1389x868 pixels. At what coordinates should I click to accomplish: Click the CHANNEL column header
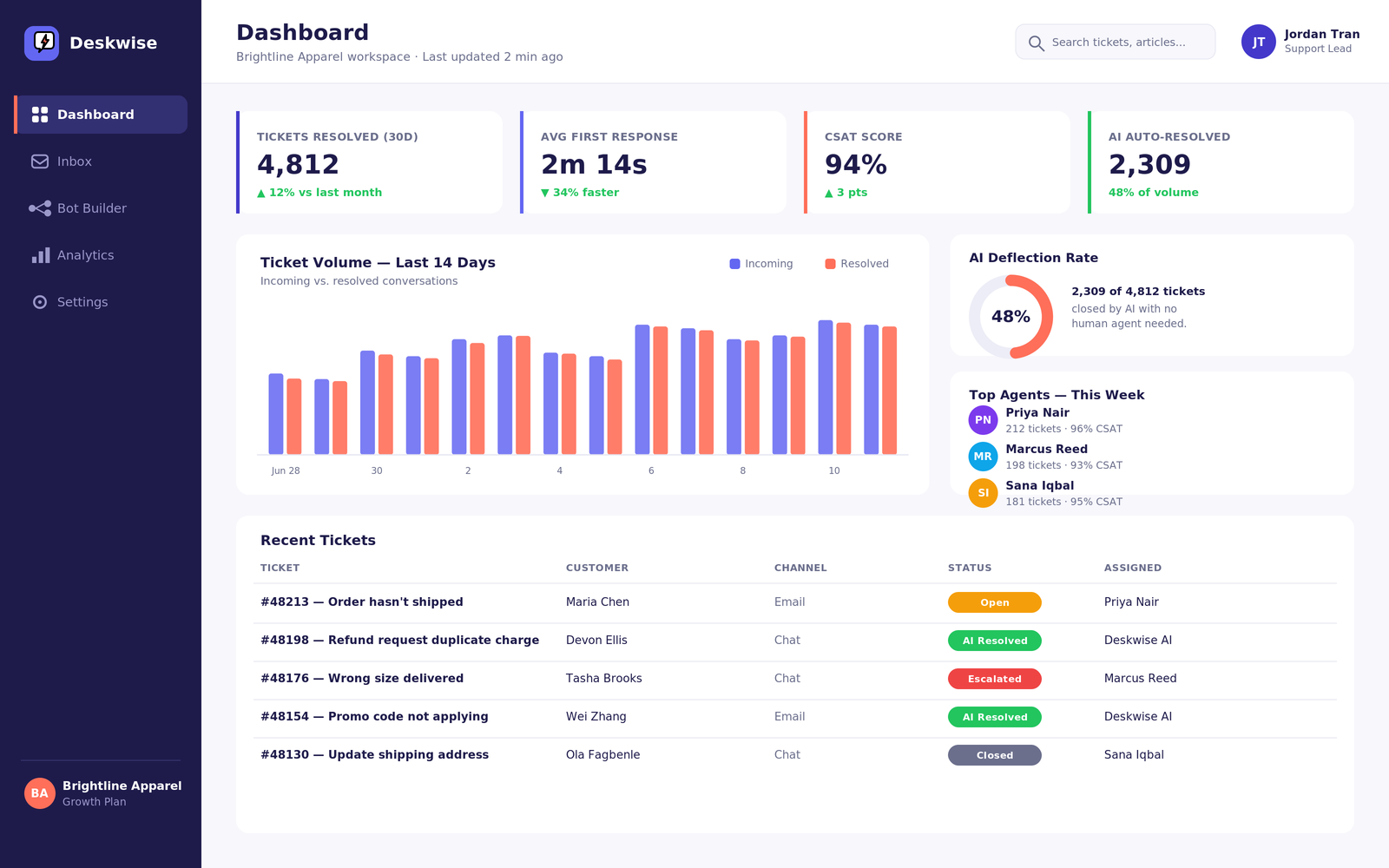800,568
